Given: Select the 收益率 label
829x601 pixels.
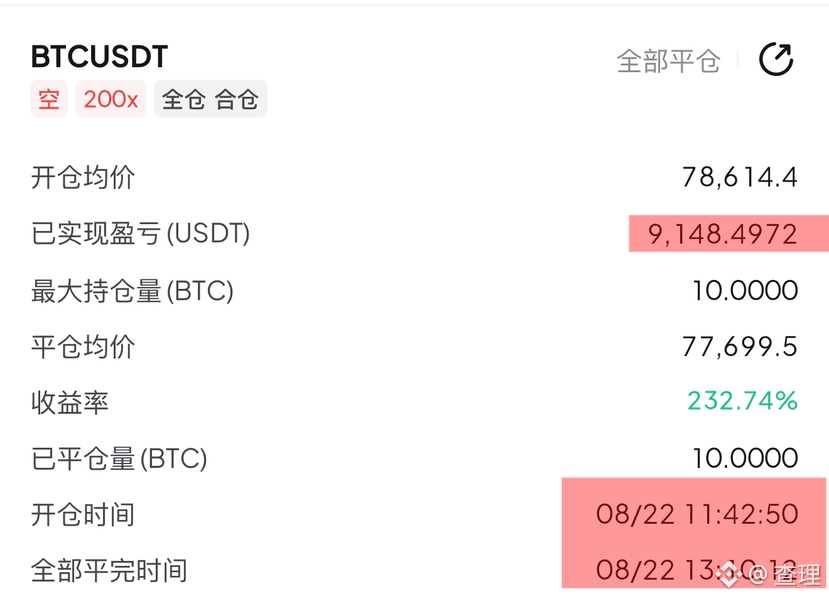Looking at the screenshot, I should coord(70,402).
